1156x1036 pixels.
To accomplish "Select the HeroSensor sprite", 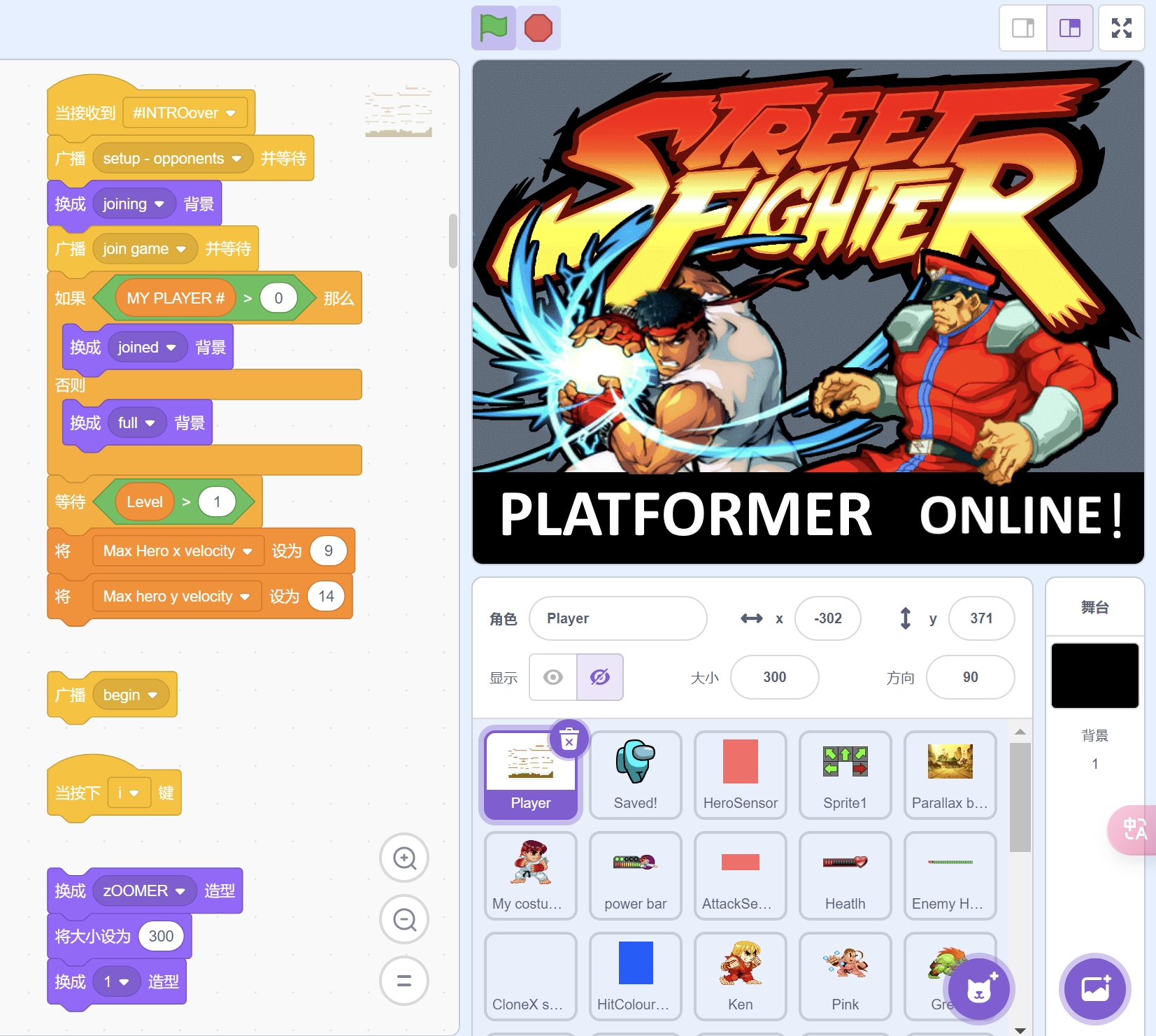I will point(741,775).
